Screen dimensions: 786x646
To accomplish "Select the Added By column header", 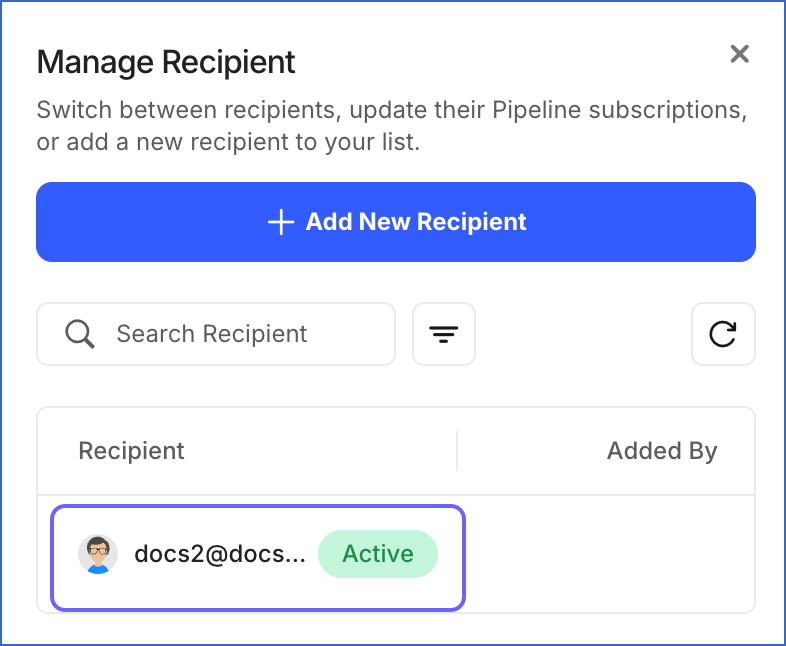I will click(x=662, y=451).
